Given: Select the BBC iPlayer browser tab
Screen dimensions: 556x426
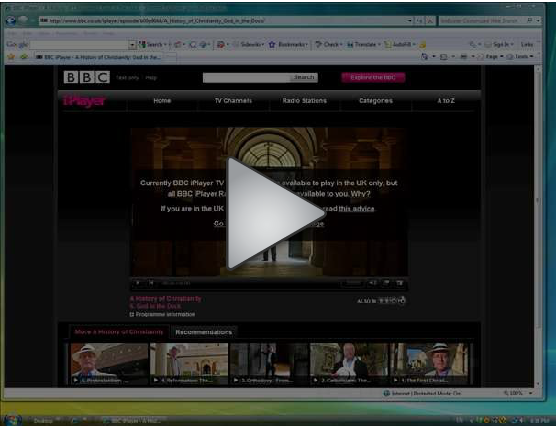Looking at the screenshot, I should pyautogui.click(x=99, y=57).
